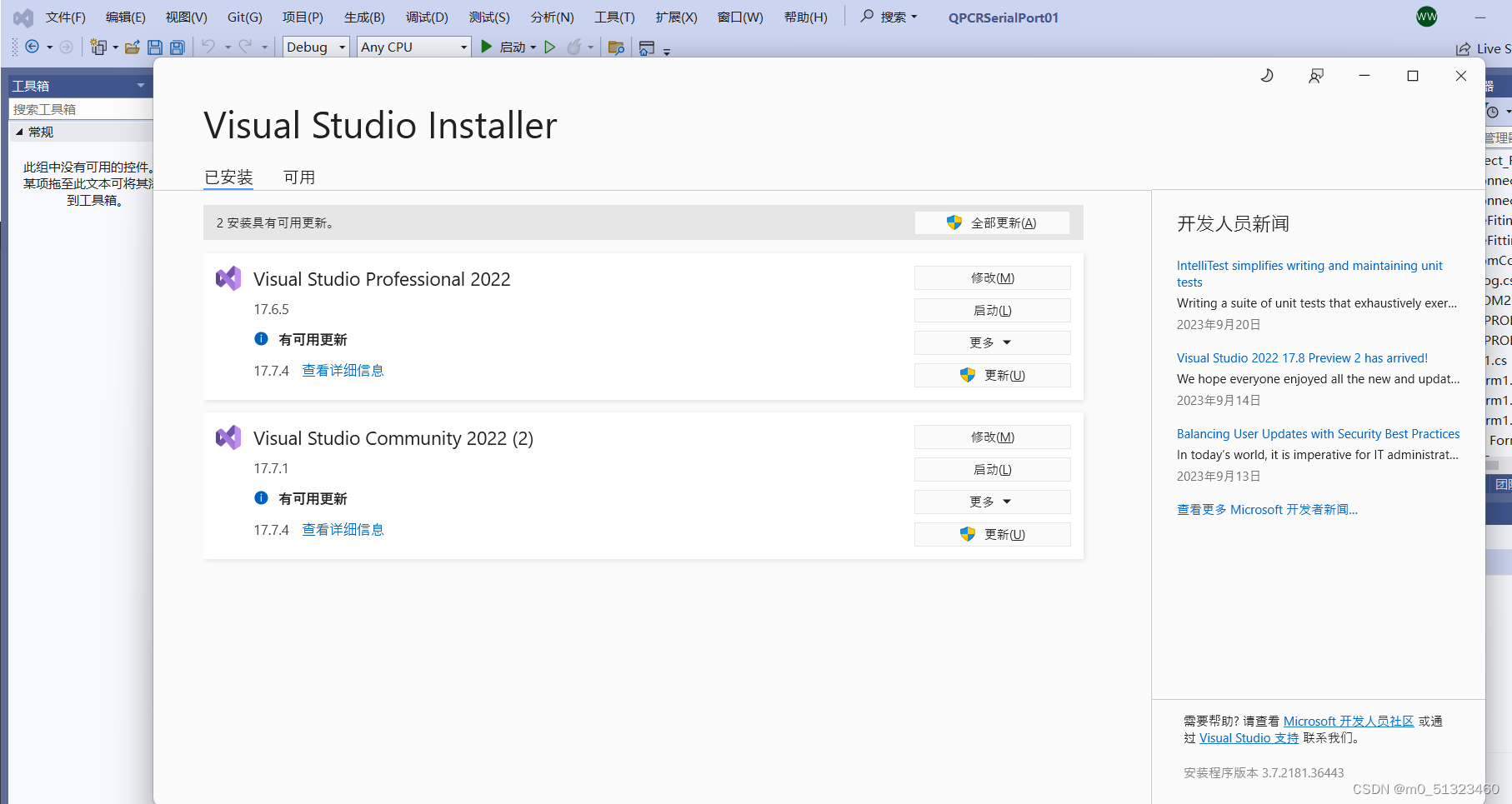
Task: Open the 更多 dropdown for Community 2022
Action: [992, 502]
